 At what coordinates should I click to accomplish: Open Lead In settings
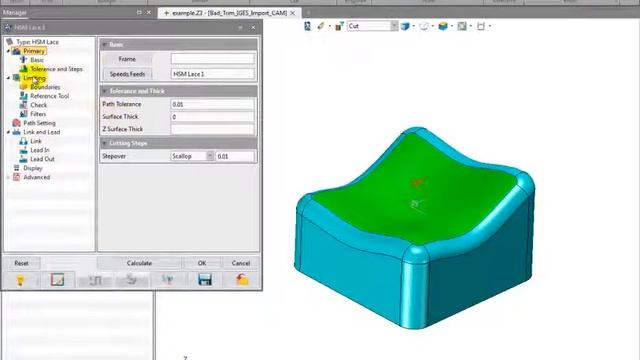coord(40,150)
